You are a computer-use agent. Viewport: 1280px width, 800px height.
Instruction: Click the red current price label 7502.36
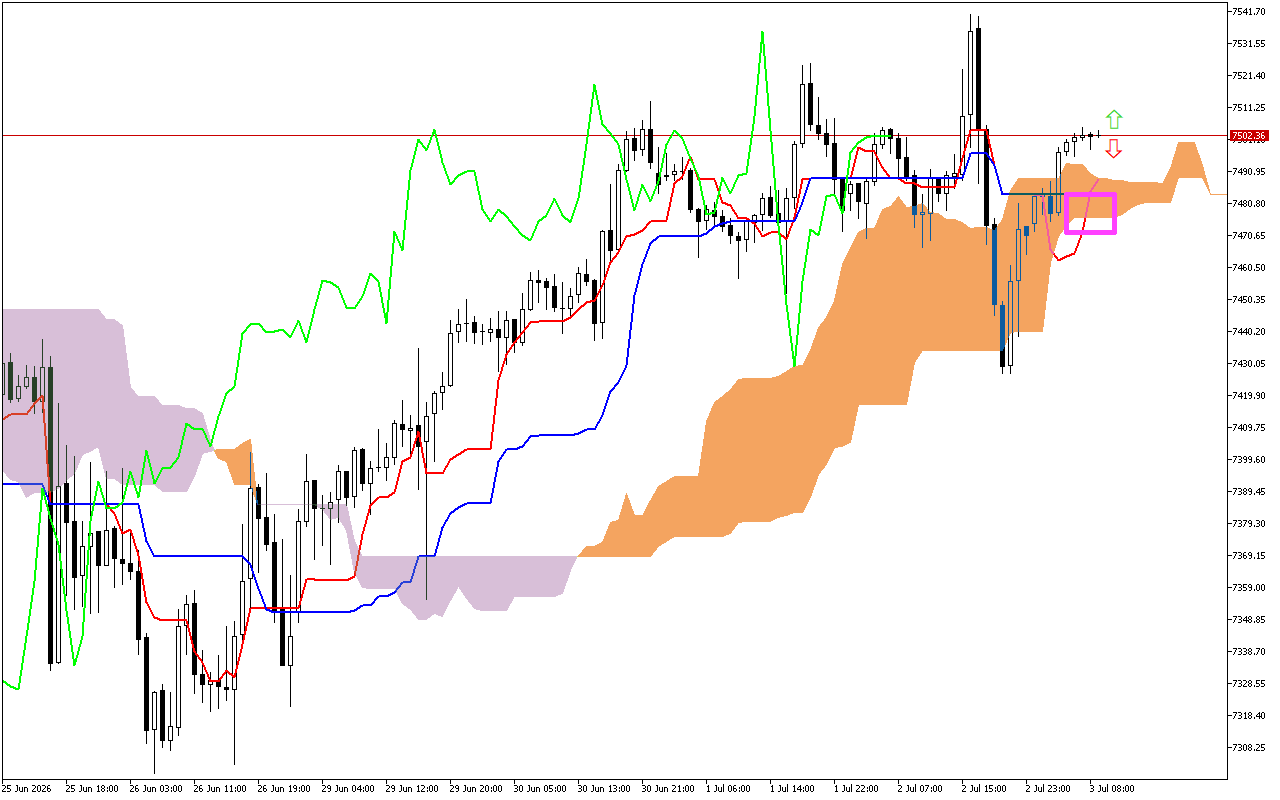click(1249, 136)
